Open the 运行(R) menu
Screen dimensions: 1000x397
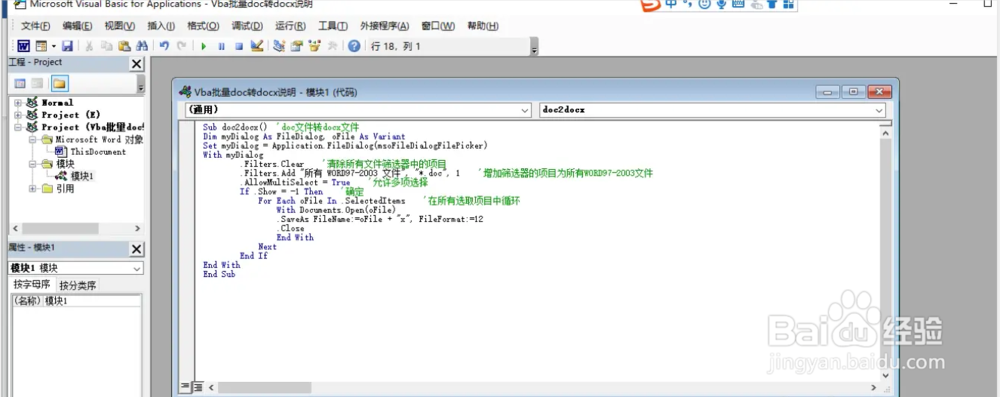tap(290, 26)
